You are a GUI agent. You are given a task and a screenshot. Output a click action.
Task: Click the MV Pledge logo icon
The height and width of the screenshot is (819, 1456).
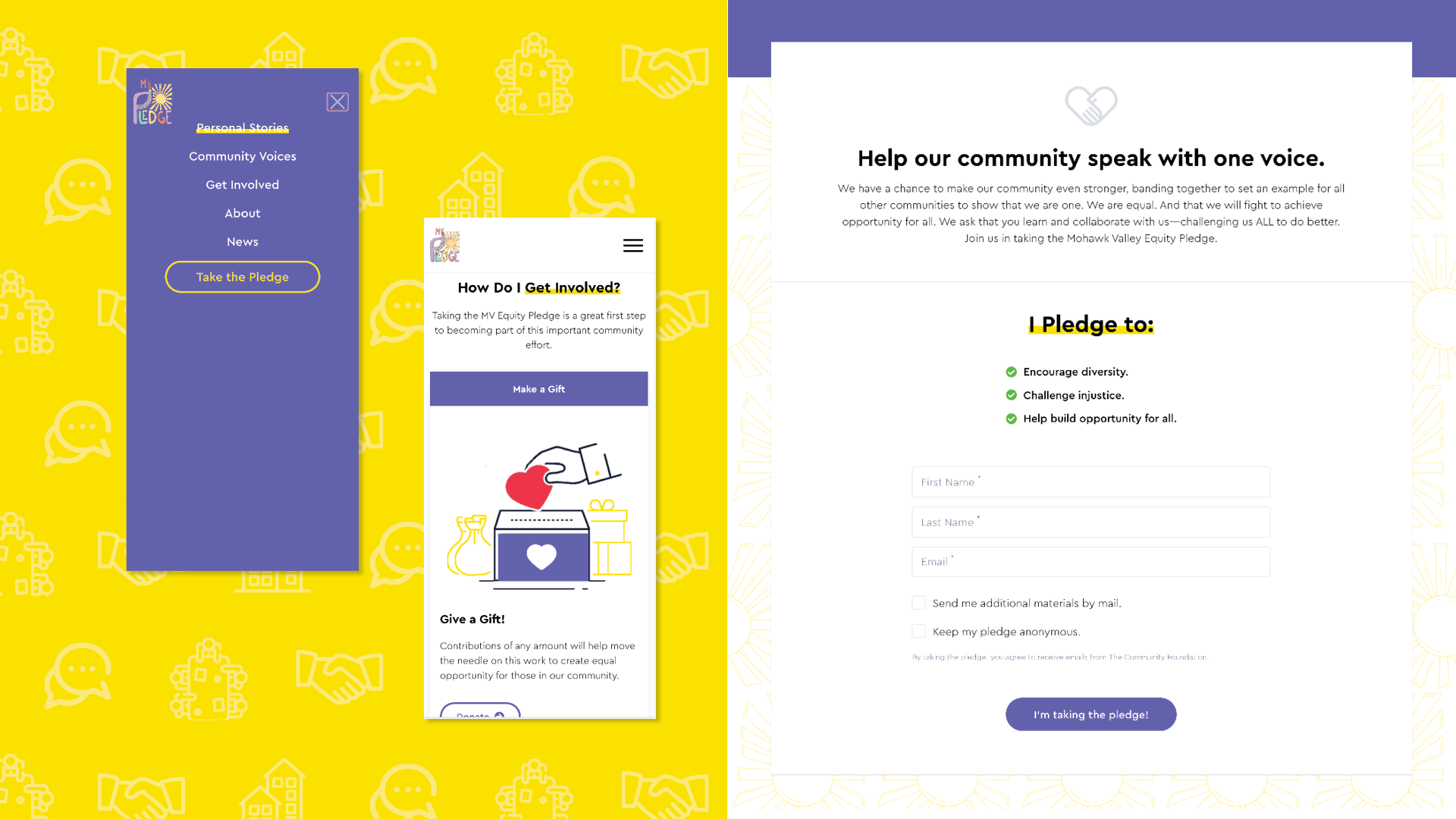click(153, 103)
